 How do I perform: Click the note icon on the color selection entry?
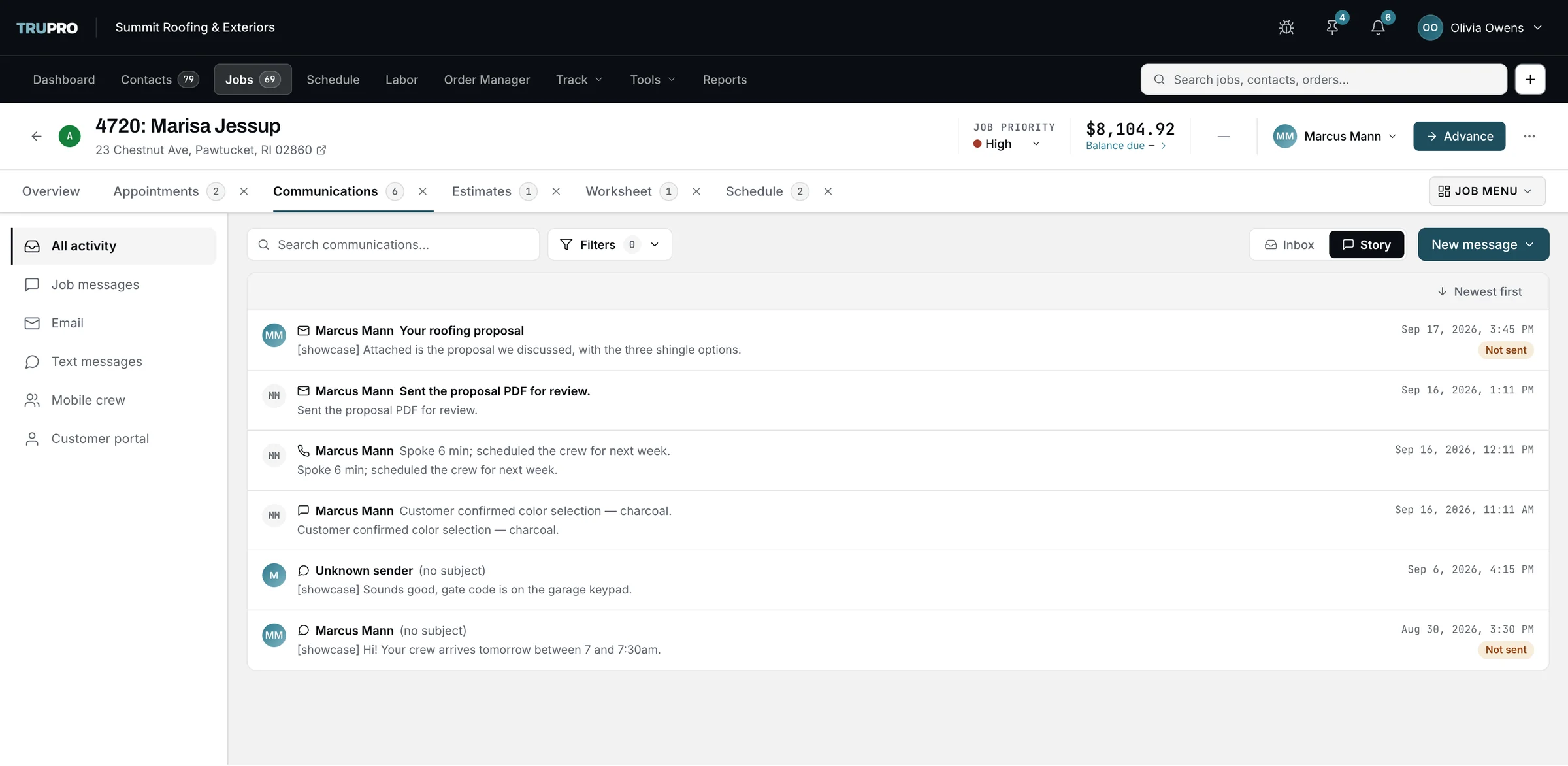[x=303, y=510]
